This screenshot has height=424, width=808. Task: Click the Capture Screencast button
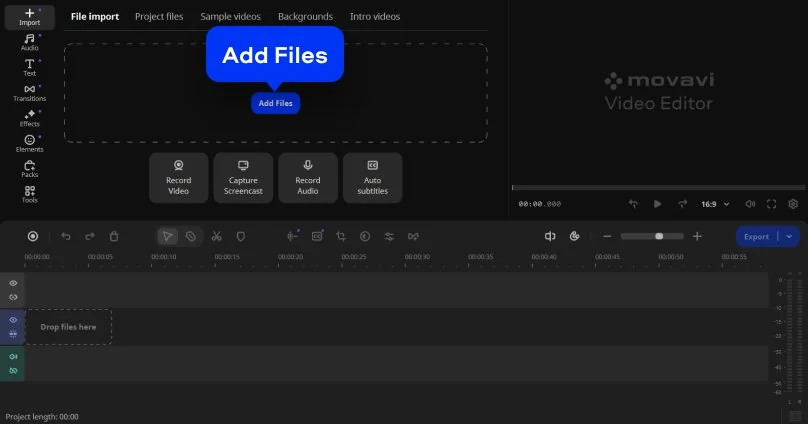(243, 177)
